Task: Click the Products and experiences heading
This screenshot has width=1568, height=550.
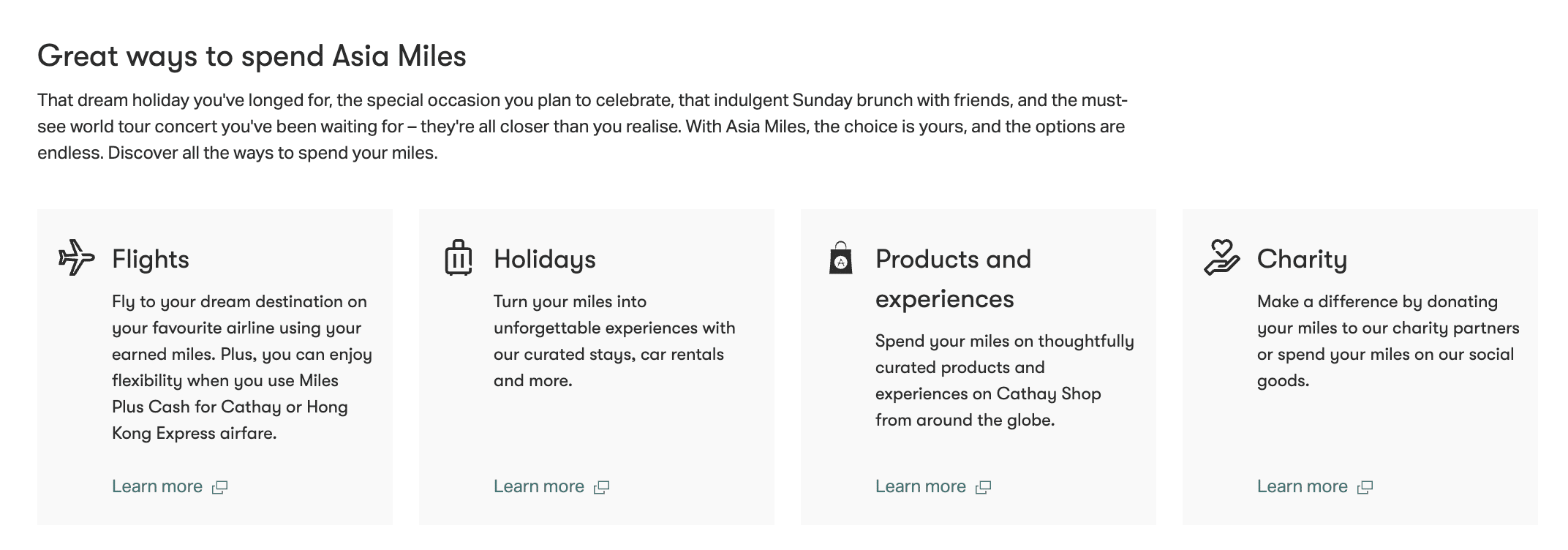Action: point(953,279)
